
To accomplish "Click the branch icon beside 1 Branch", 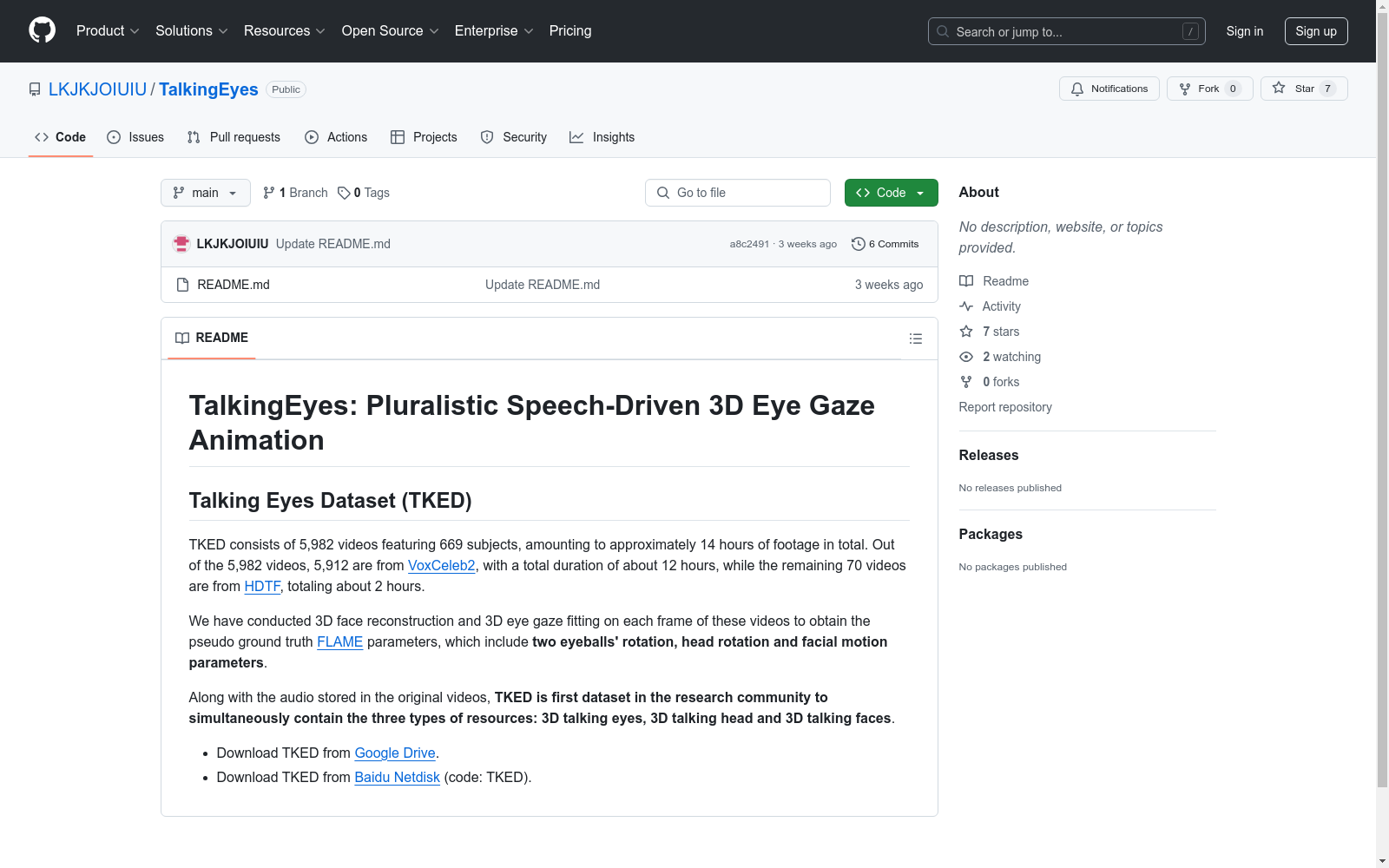I will coord(269,193).
